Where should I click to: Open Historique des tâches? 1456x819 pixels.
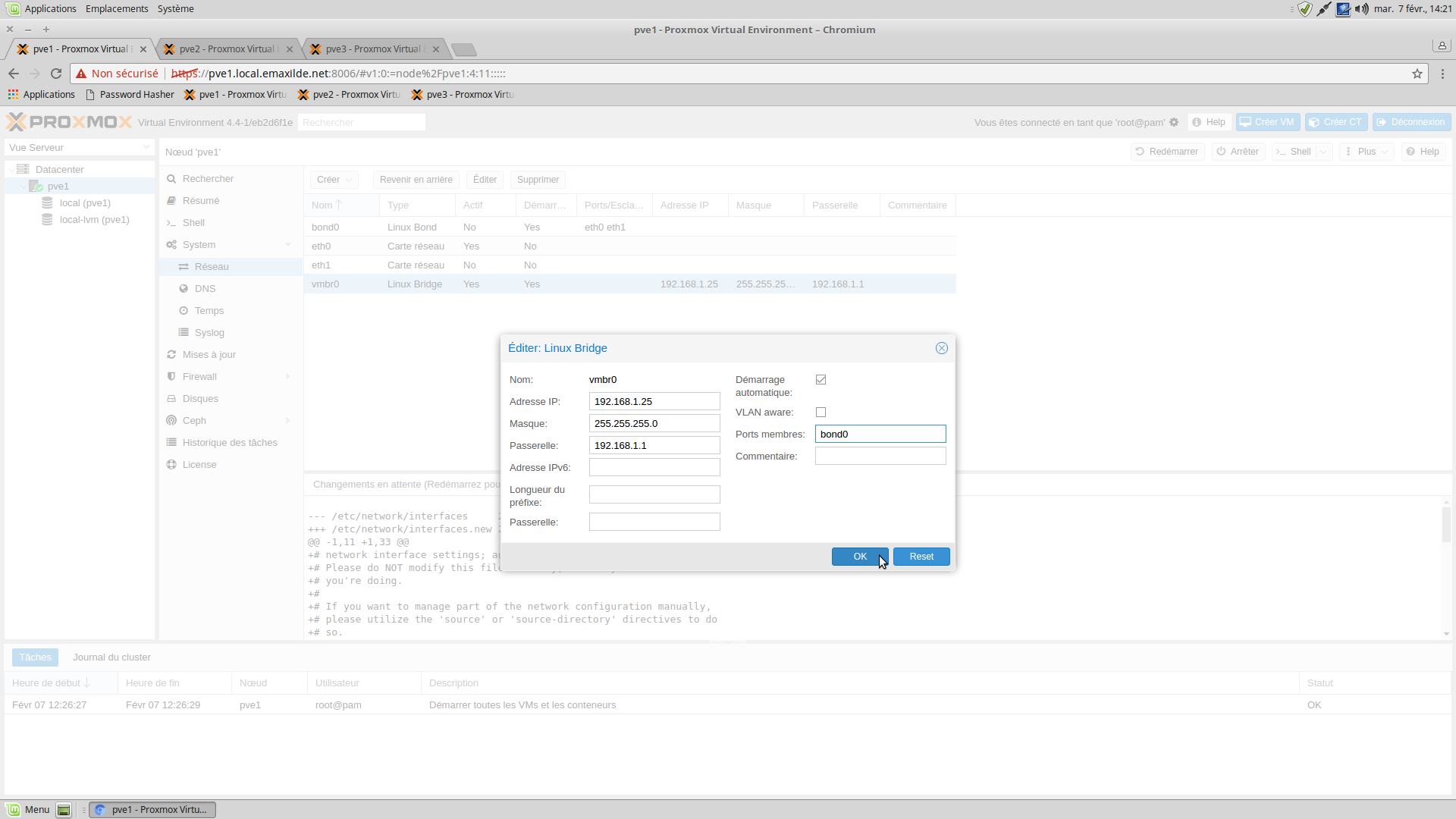point(231,443)
